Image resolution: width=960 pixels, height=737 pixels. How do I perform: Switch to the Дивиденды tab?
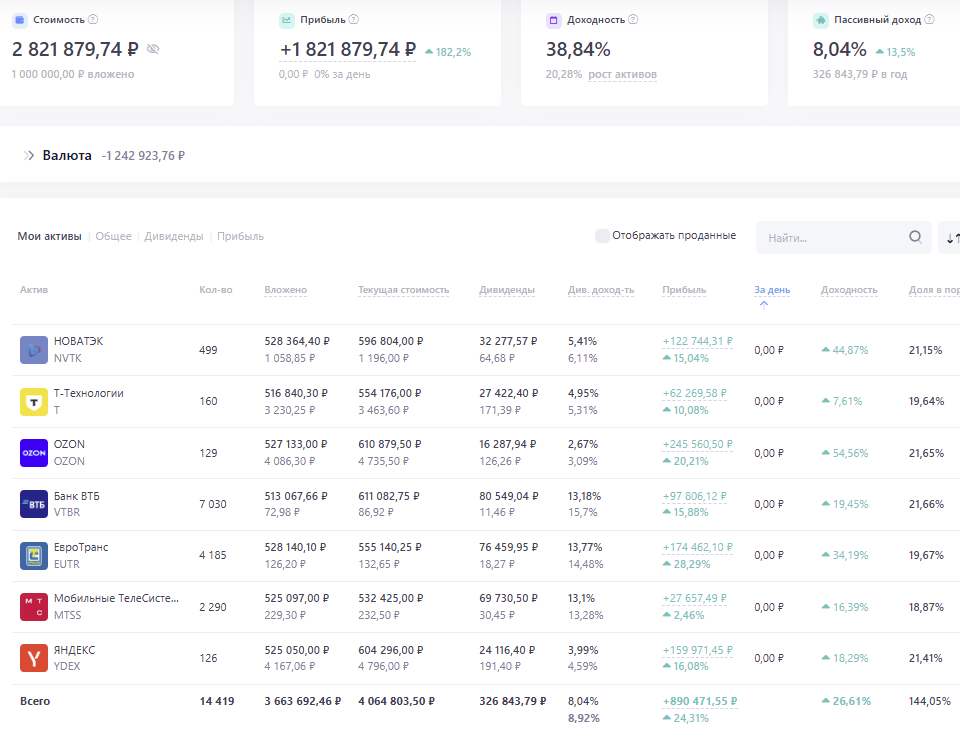click(x=174, y=237)
